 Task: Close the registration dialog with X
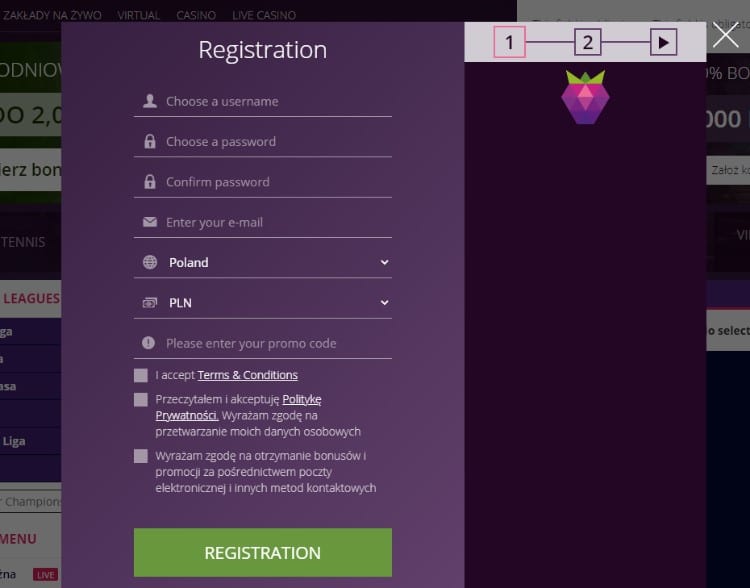point(725,36)
